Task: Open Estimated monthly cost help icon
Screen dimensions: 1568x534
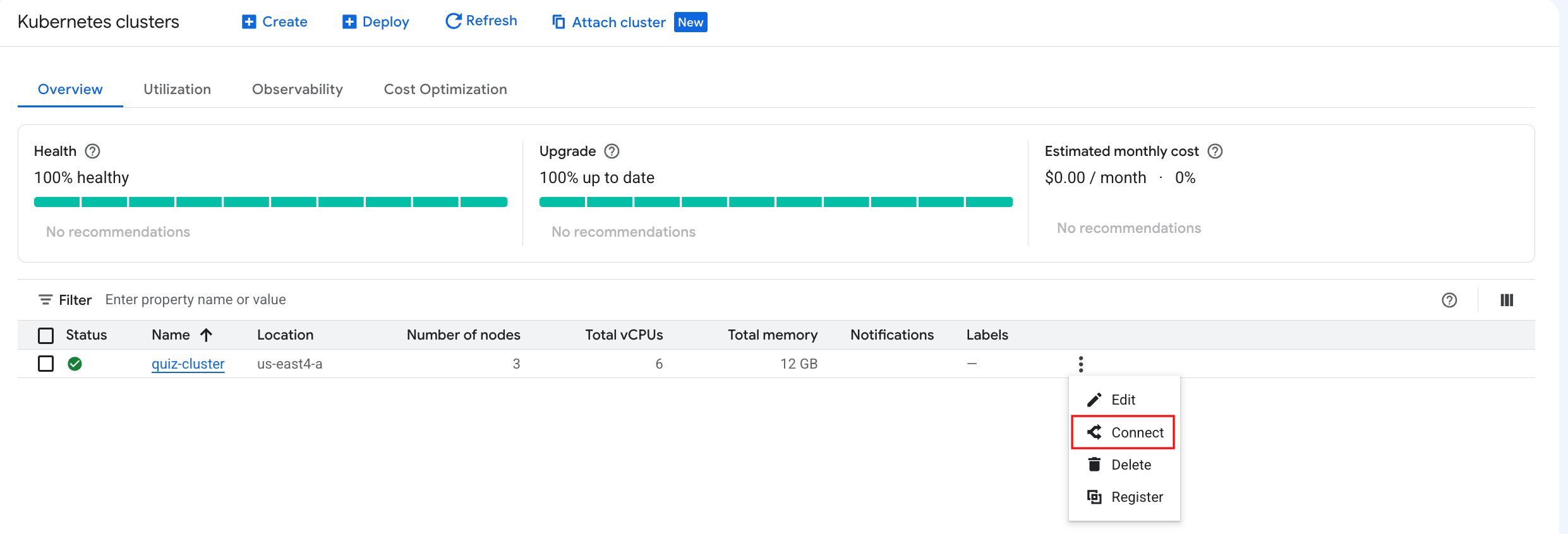Action: (x=1215, y=151)
